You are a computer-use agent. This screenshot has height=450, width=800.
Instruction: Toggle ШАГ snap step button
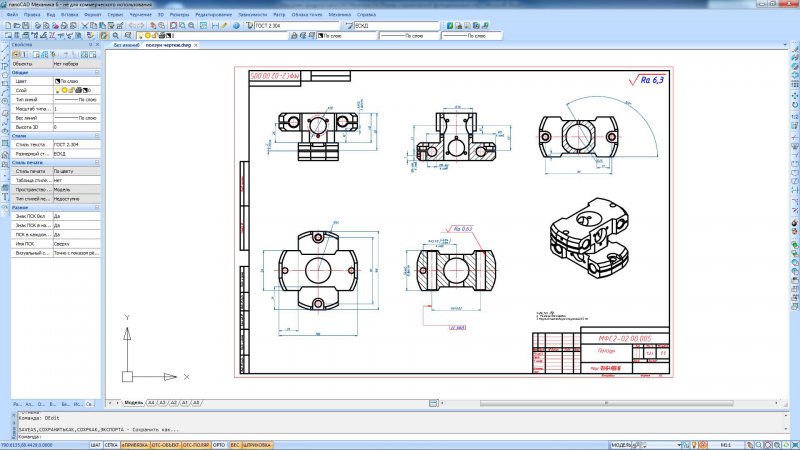tap(95, 445)
